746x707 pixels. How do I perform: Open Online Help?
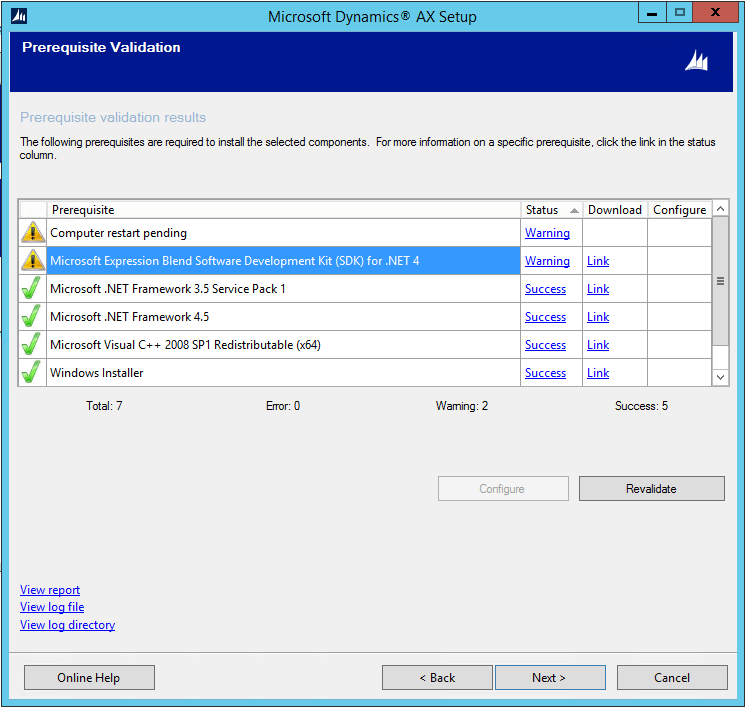pyautogui.click(x=89, y=678)
